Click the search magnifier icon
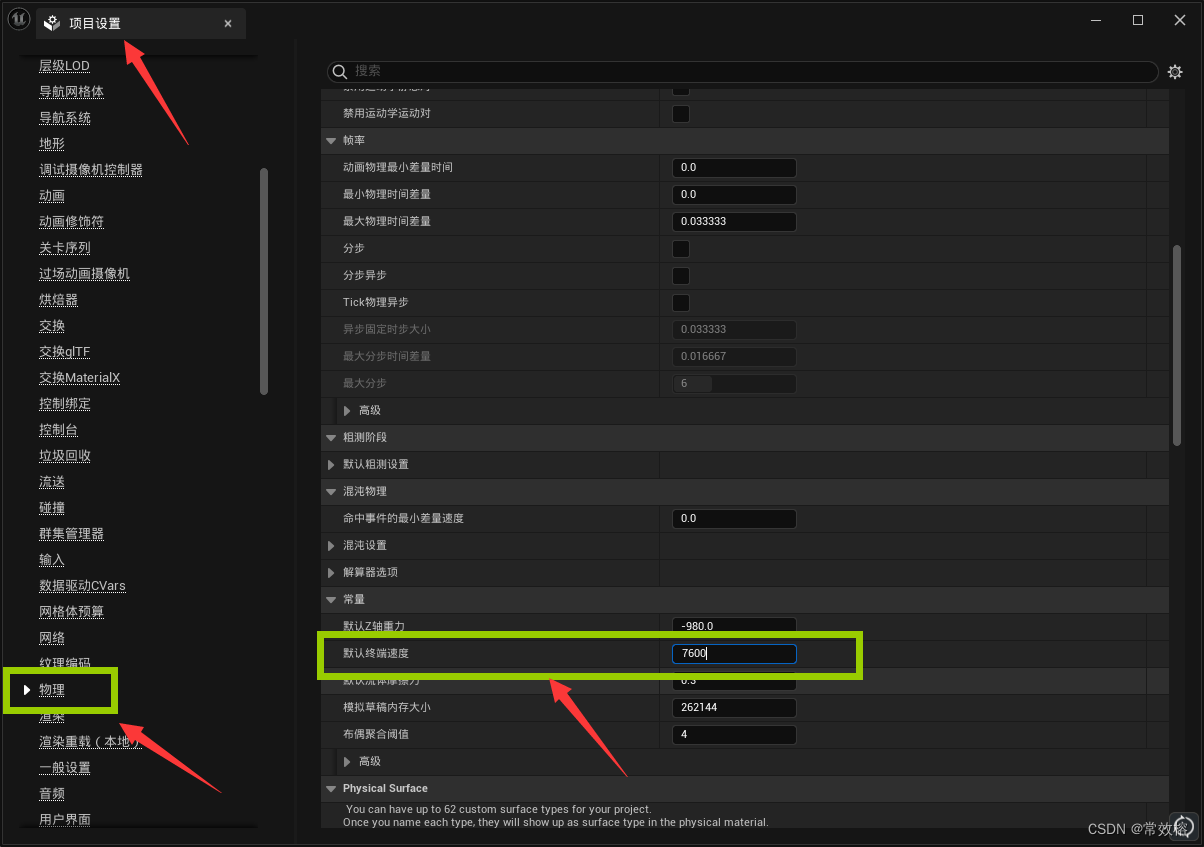The image size is (1204, 847). point(341,71)
